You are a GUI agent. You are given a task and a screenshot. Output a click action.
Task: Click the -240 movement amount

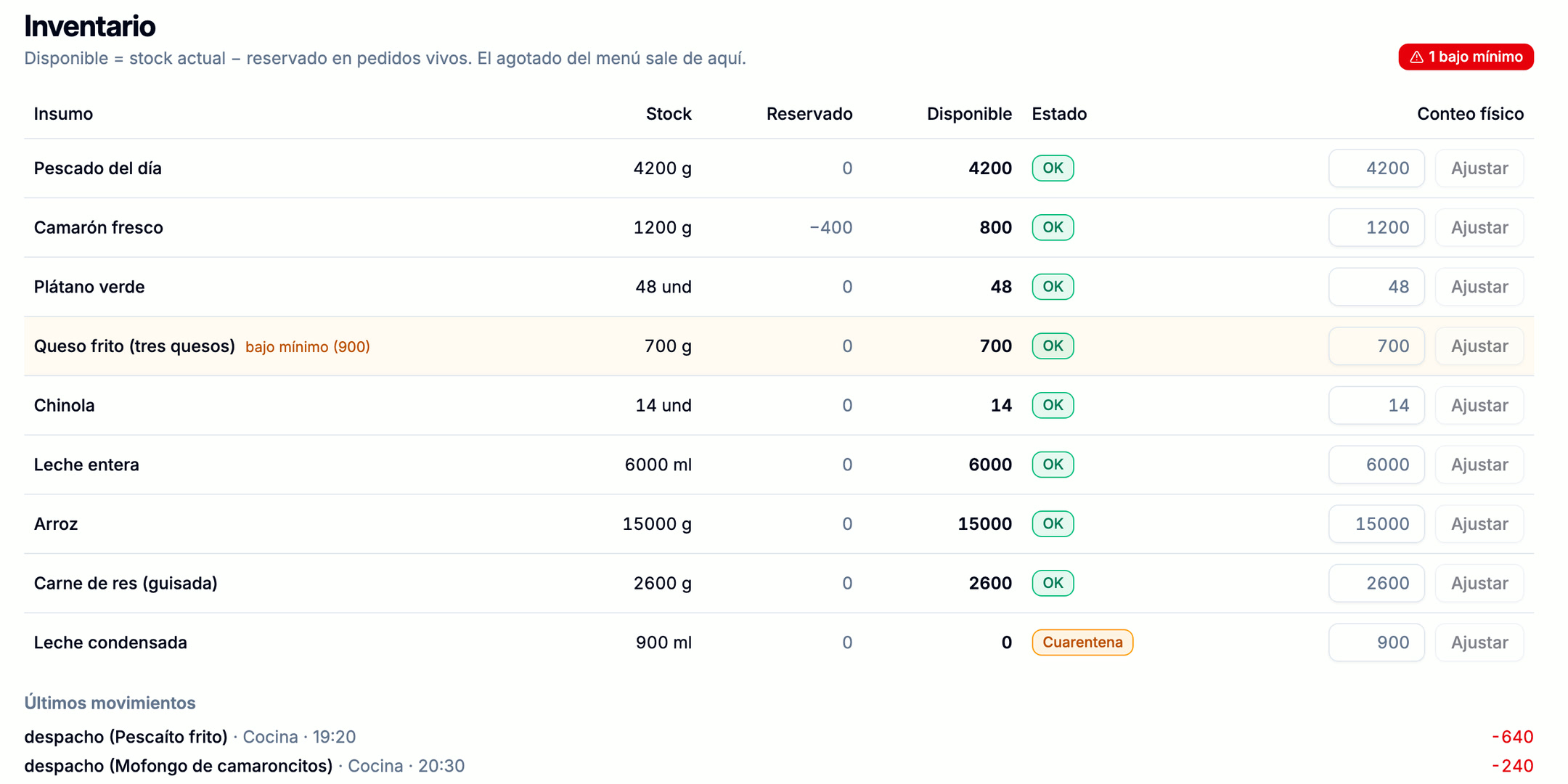(x=1512, y=766)
